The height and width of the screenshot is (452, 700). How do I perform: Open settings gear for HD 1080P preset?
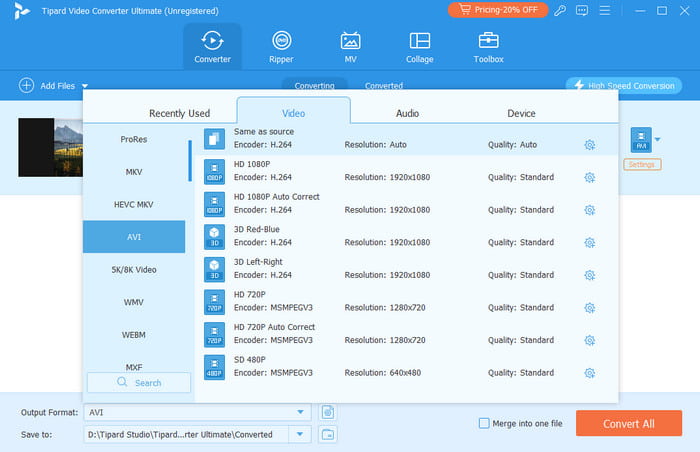pos(590,177)
